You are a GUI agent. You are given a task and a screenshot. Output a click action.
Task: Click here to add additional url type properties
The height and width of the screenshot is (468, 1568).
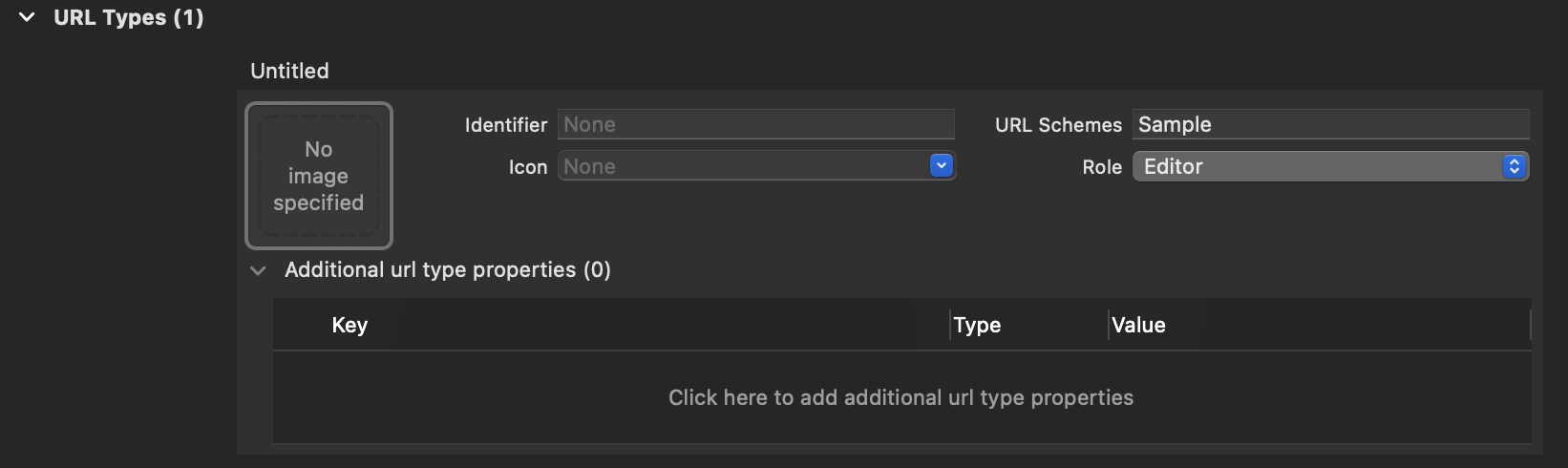pyautogui.click(x=901, y=397)
